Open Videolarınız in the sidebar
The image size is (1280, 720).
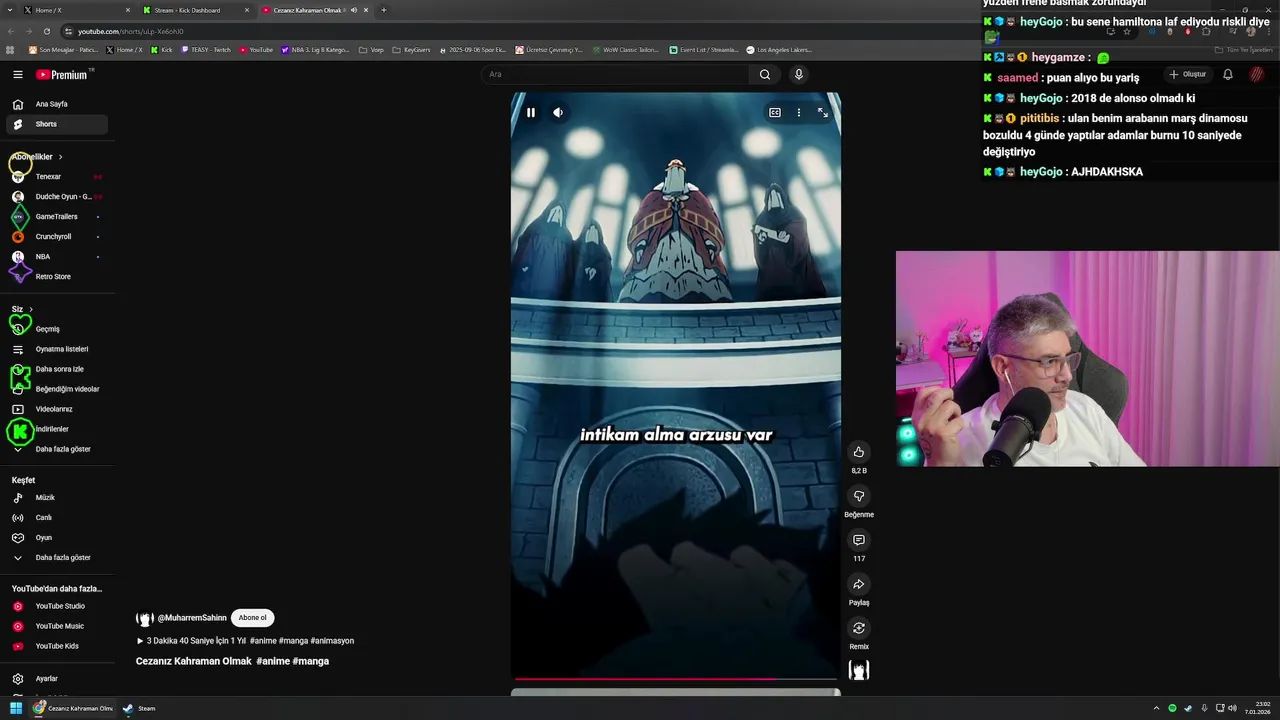[x=57, y=409]
